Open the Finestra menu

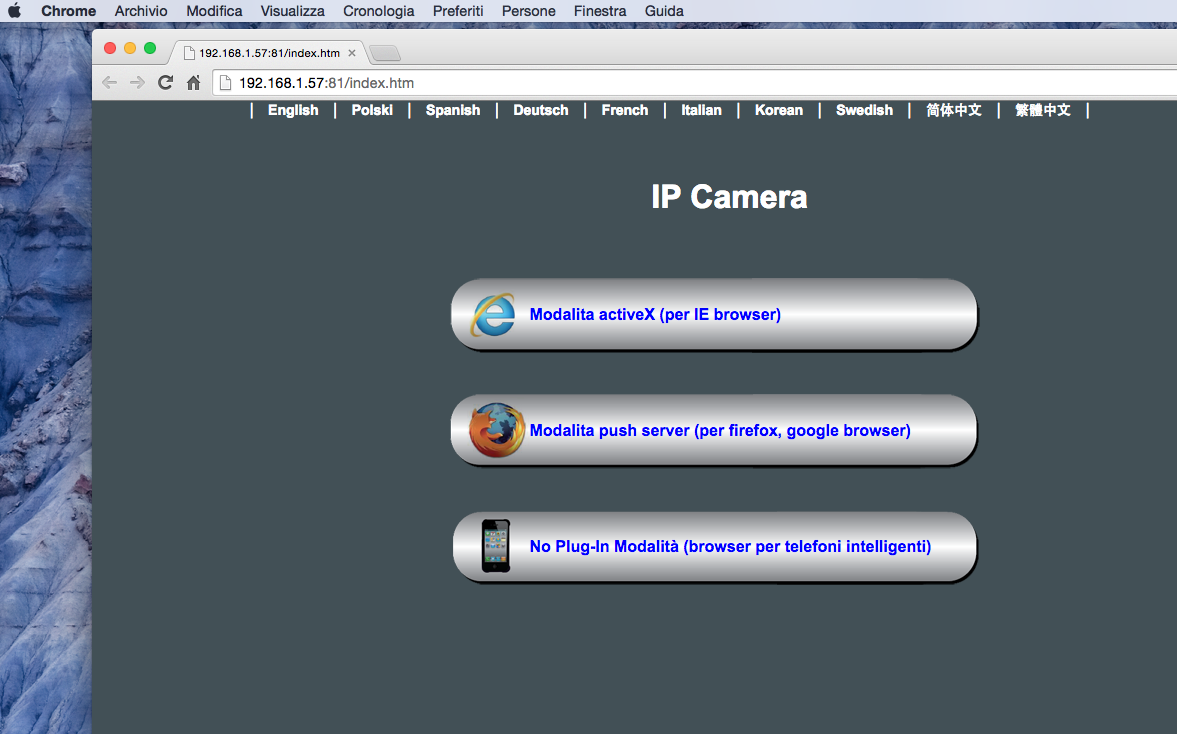pyautogui.click(x=599, y=11)
